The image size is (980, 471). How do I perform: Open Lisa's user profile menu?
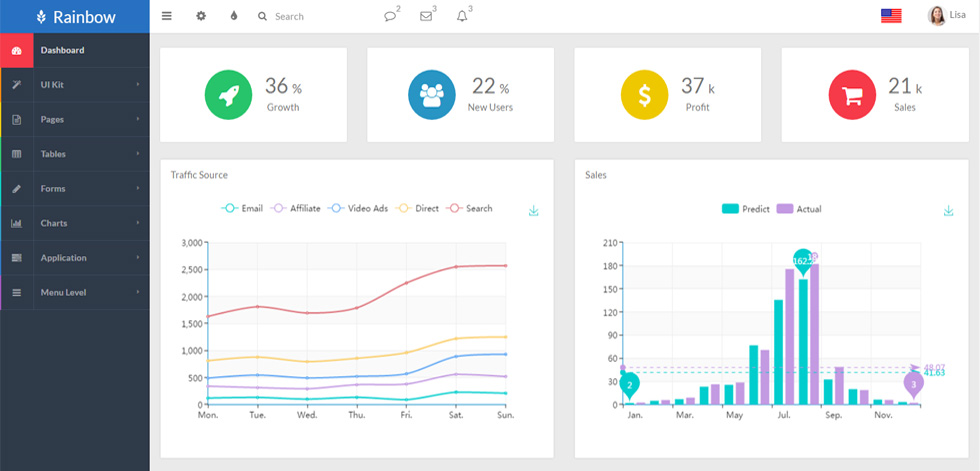pyautogui.click(x=946, y=16)
